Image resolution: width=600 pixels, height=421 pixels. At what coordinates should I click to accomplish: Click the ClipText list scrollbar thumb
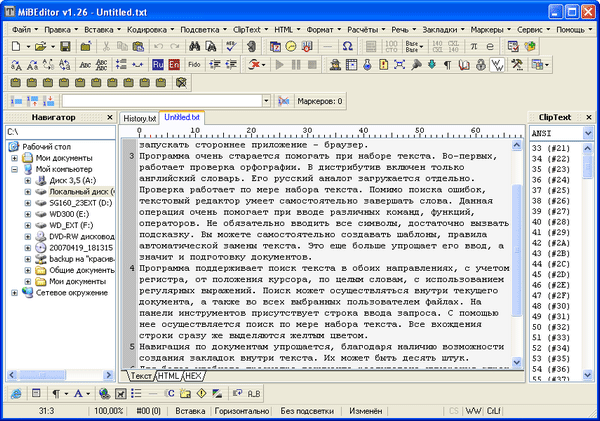588,166
